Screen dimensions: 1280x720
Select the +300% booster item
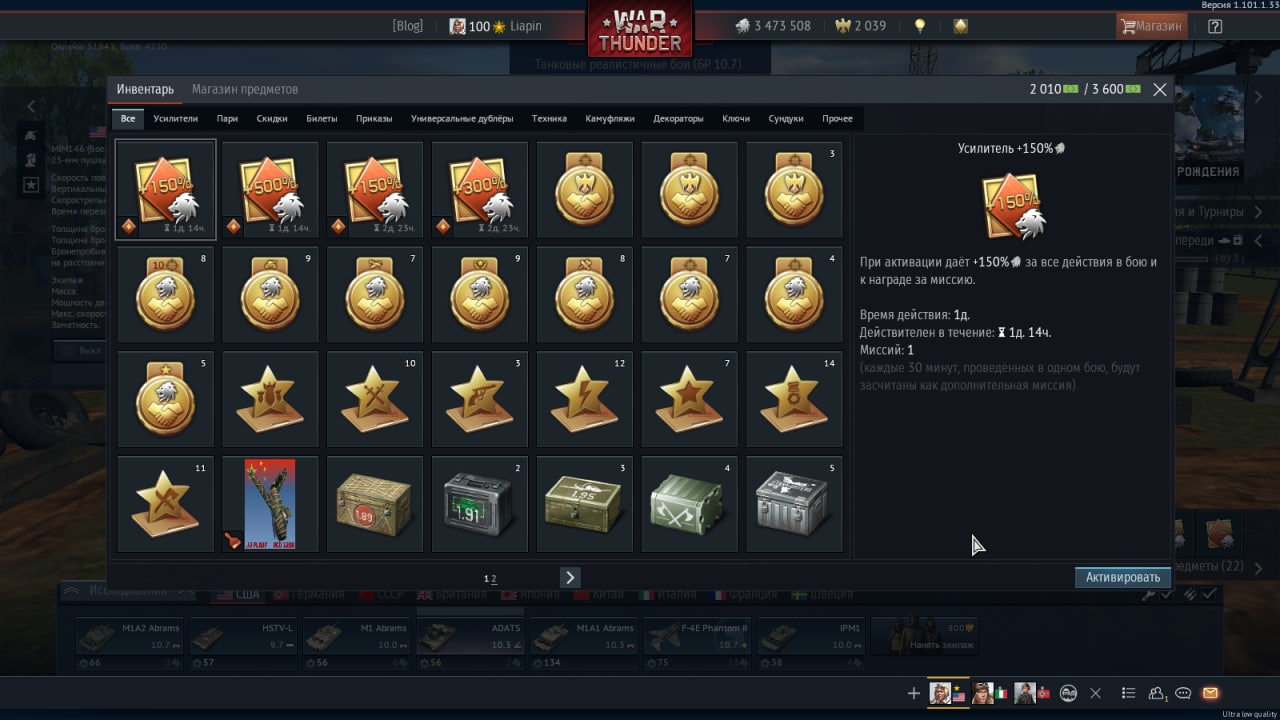point(480,190)
